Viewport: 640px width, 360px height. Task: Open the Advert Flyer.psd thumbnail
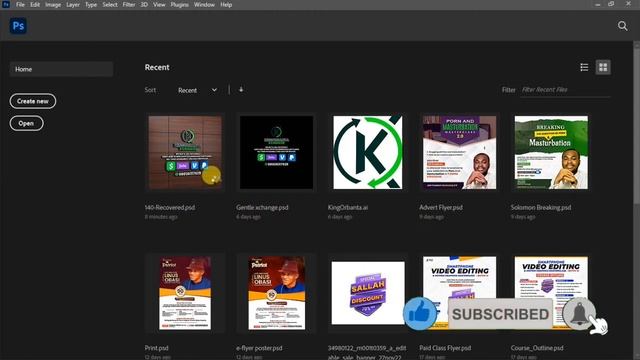pyautogui.click(x=460, y=152)
